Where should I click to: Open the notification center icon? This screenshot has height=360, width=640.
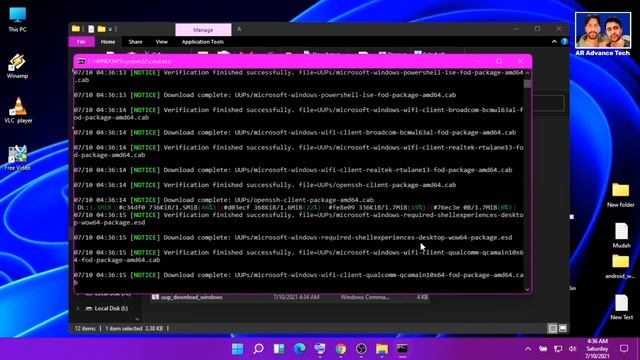(x=624, y=349)
